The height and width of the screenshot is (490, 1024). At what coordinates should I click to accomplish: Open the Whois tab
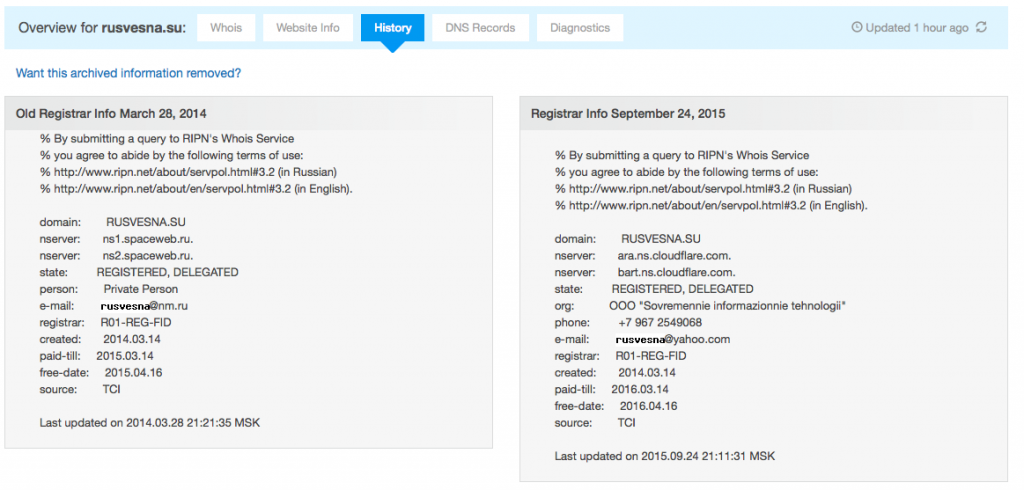[x=226, y=28]
